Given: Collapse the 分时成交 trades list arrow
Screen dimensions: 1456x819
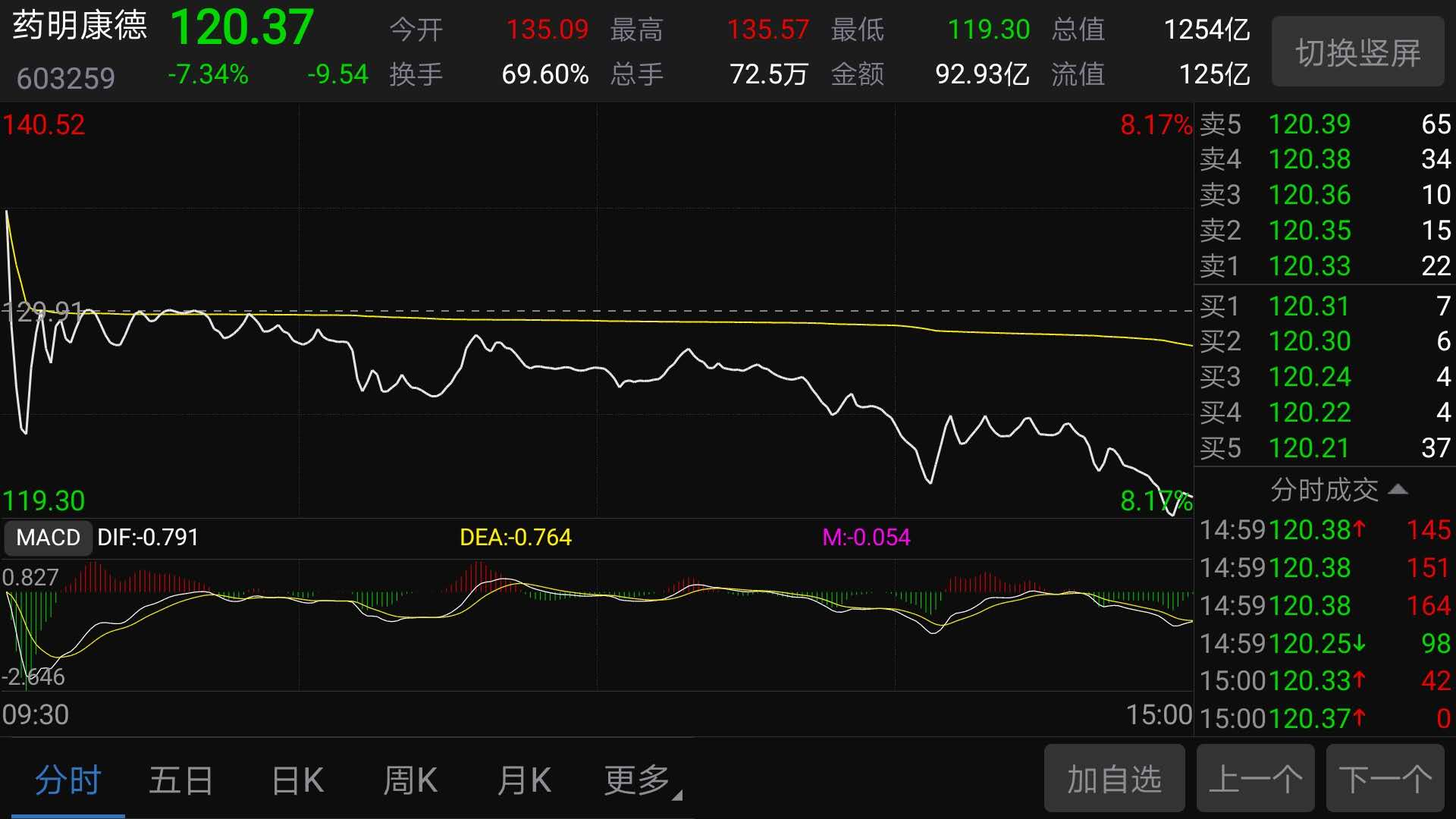Looking at the screenshot, I should coord(1398,490).
